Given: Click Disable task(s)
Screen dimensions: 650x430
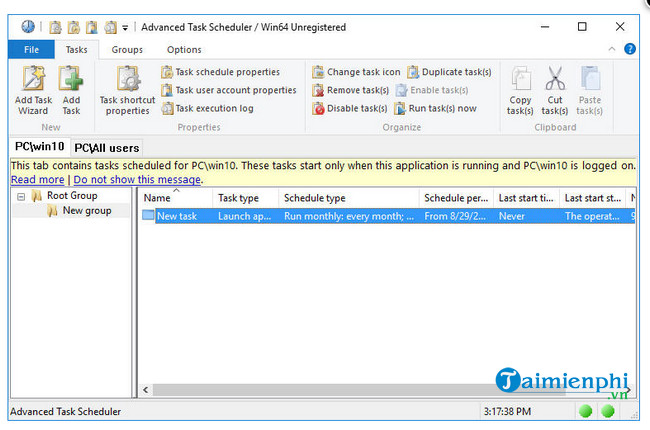Looking at the screenshot, I should (x=350, y=109).
